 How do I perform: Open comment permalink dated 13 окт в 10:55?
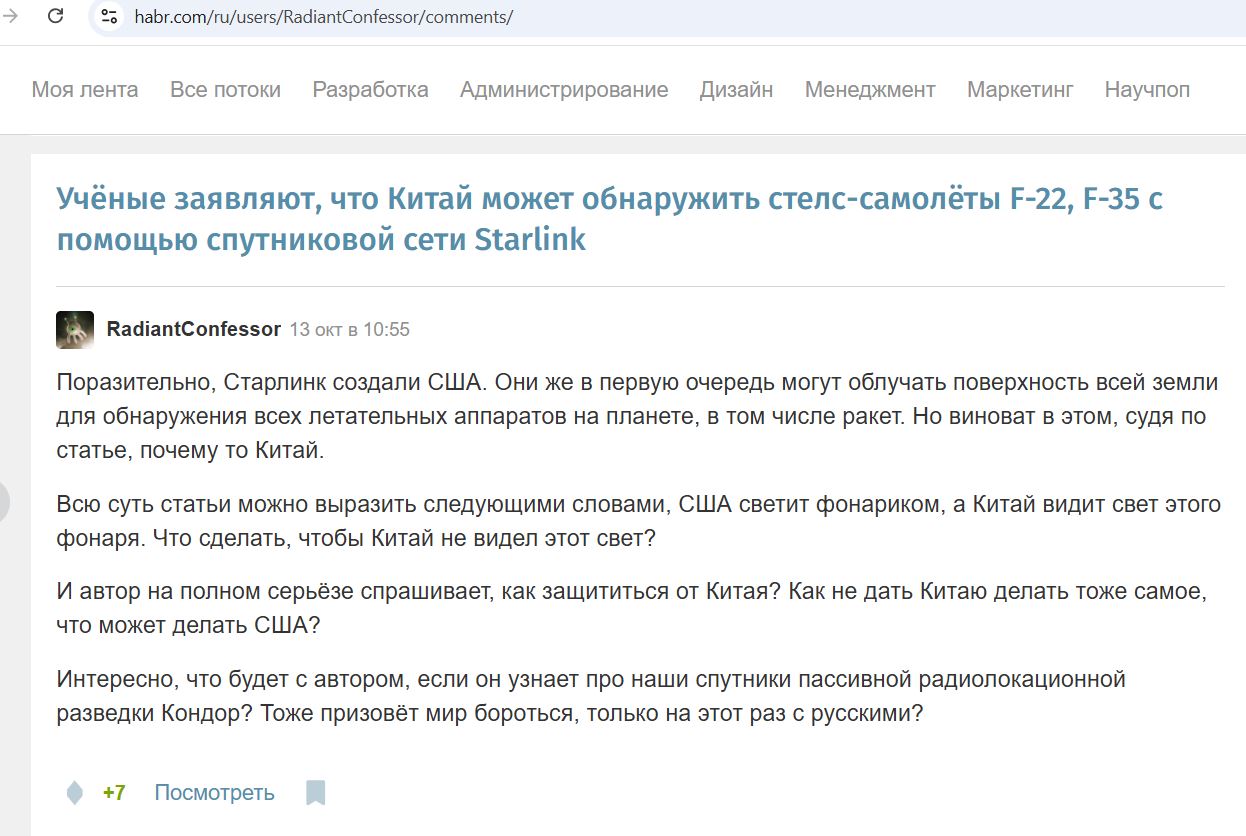(x=350, y=329)
